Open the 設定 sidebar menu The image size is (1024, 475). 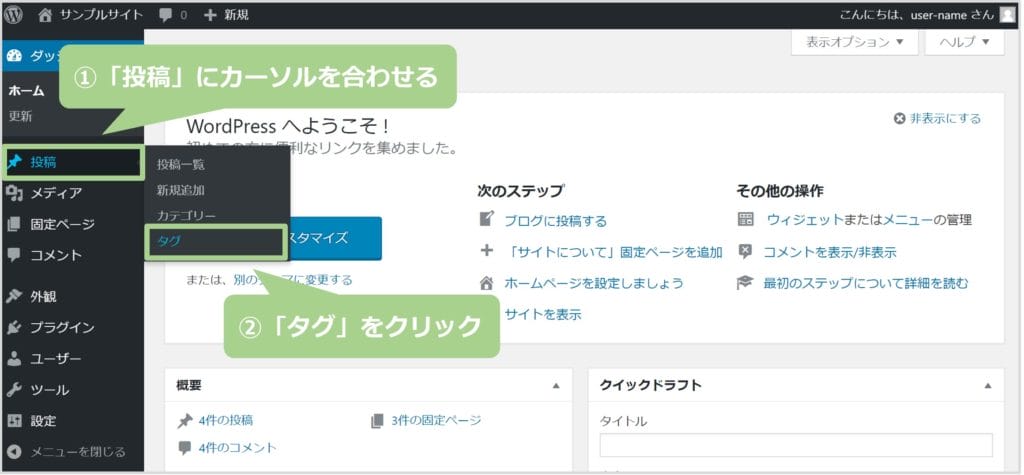click(72, 421)
